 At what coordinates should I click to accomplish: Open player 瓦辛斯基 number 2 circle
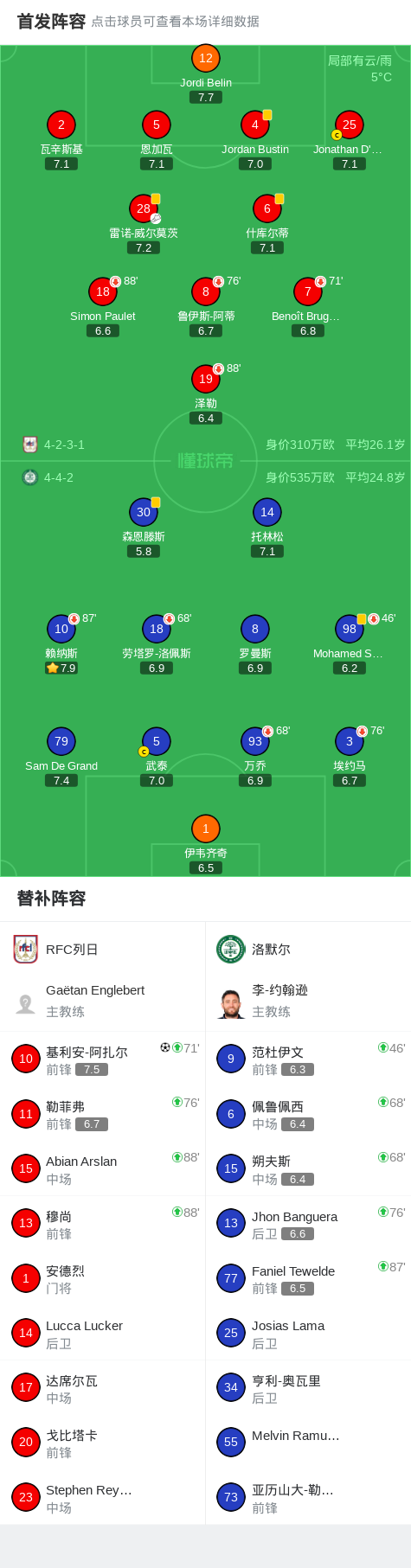[x=61, y=125]
